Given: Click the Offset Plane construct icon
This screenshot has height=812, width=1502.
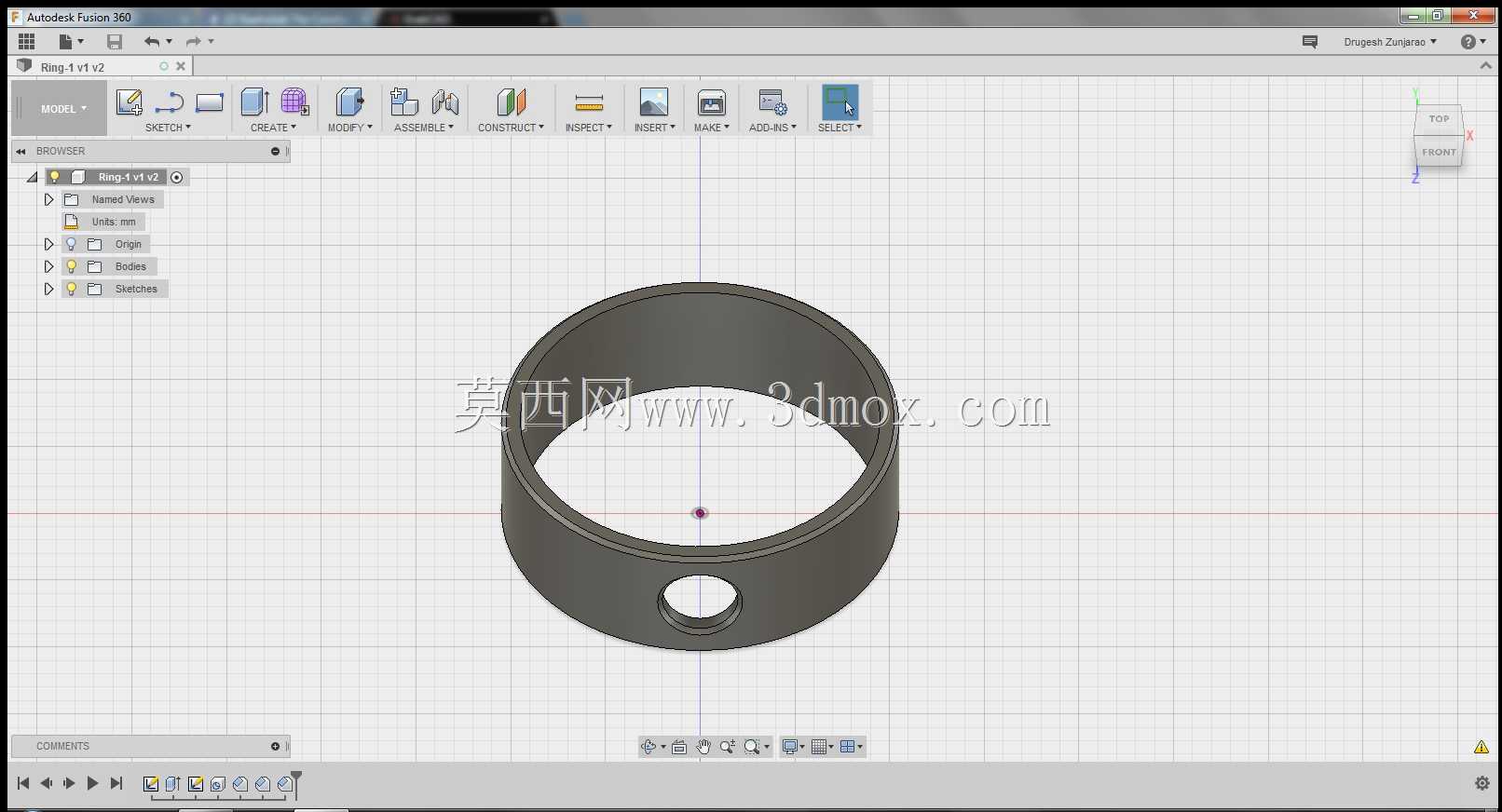Looking at the screenshot, I should pyautogui.click(x=511, y=102).
